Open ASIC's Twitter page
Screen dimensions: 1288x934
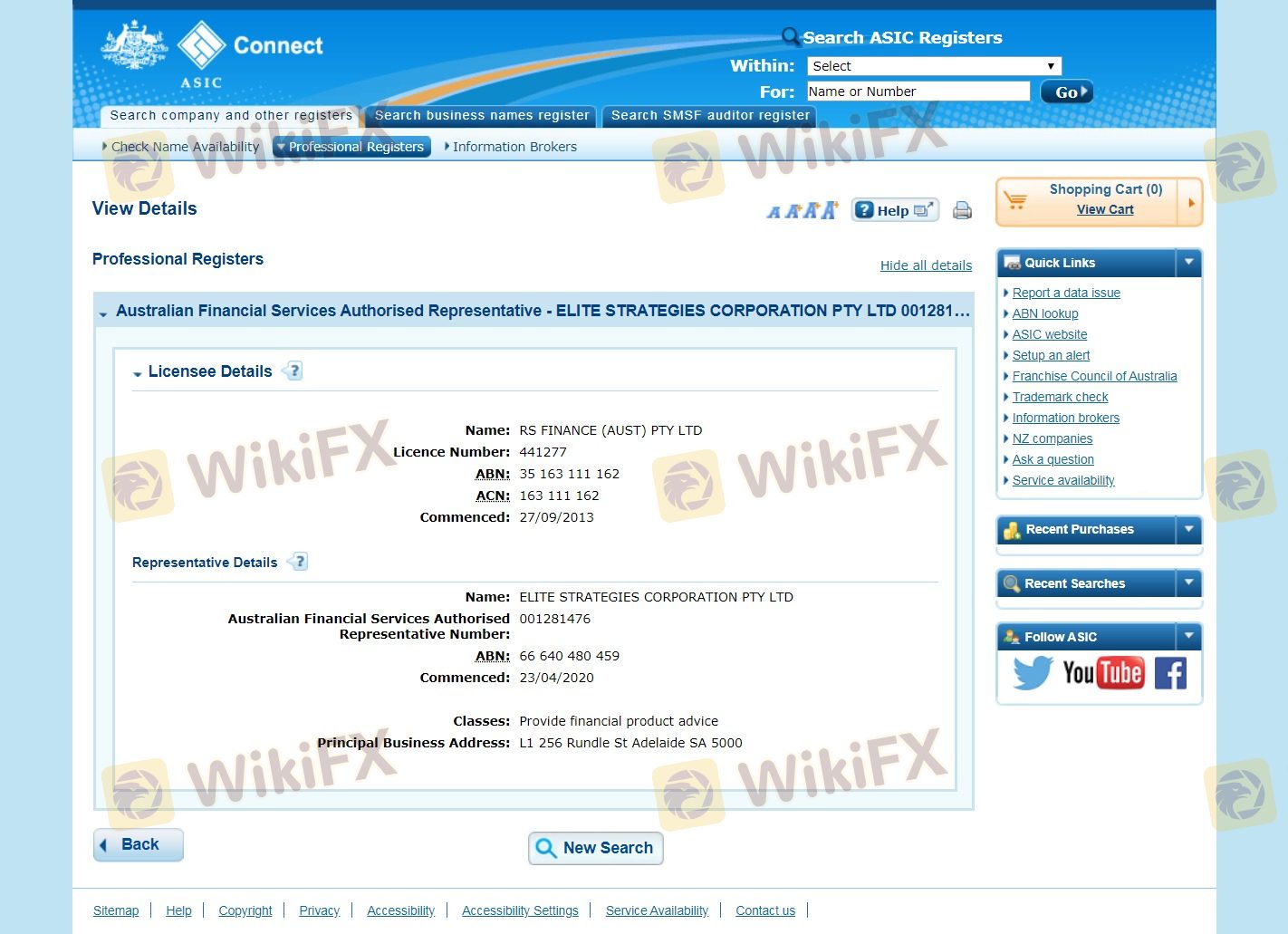(x=1033, y=673)
